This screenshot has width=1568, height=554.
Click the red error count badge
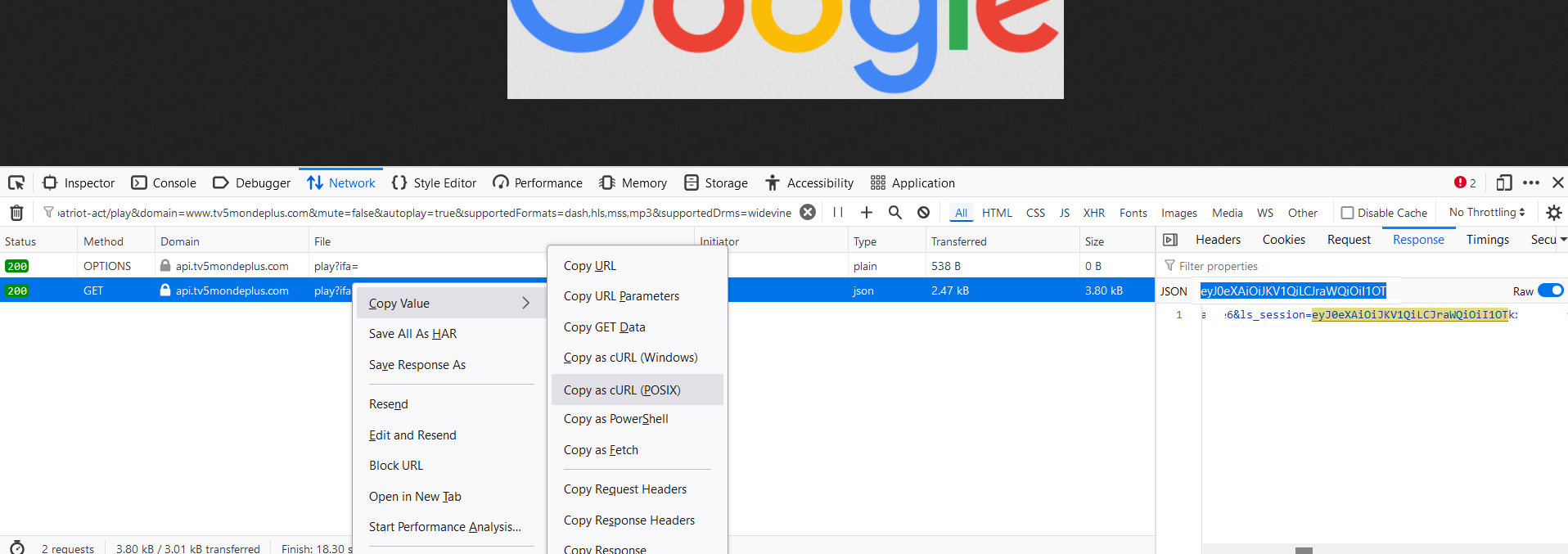point(1465,182)
